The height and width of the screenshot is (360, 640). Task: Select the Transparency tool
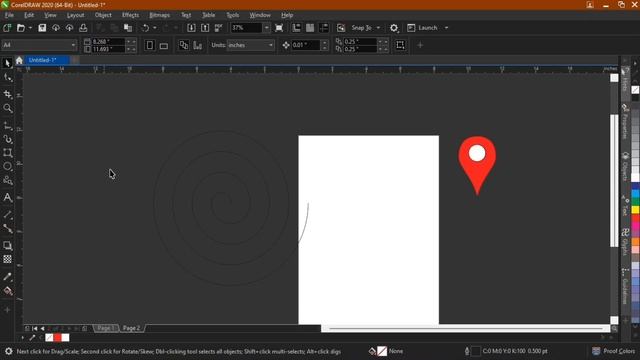point(7,259)
